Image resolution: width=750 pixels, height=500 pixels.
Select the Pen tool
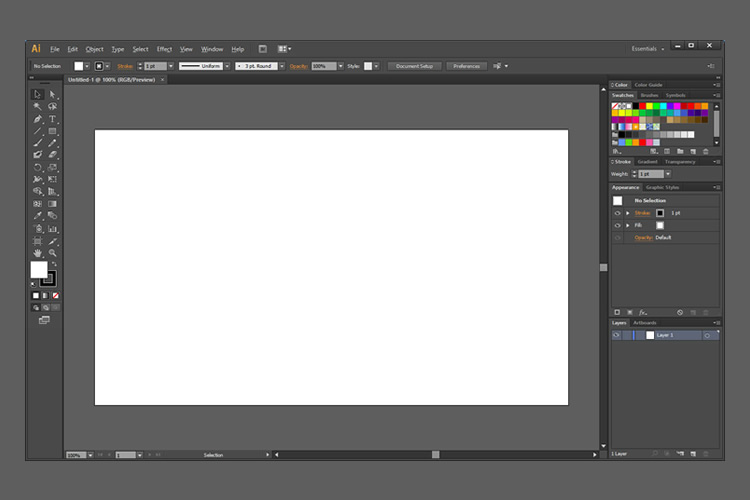point(37,119)
